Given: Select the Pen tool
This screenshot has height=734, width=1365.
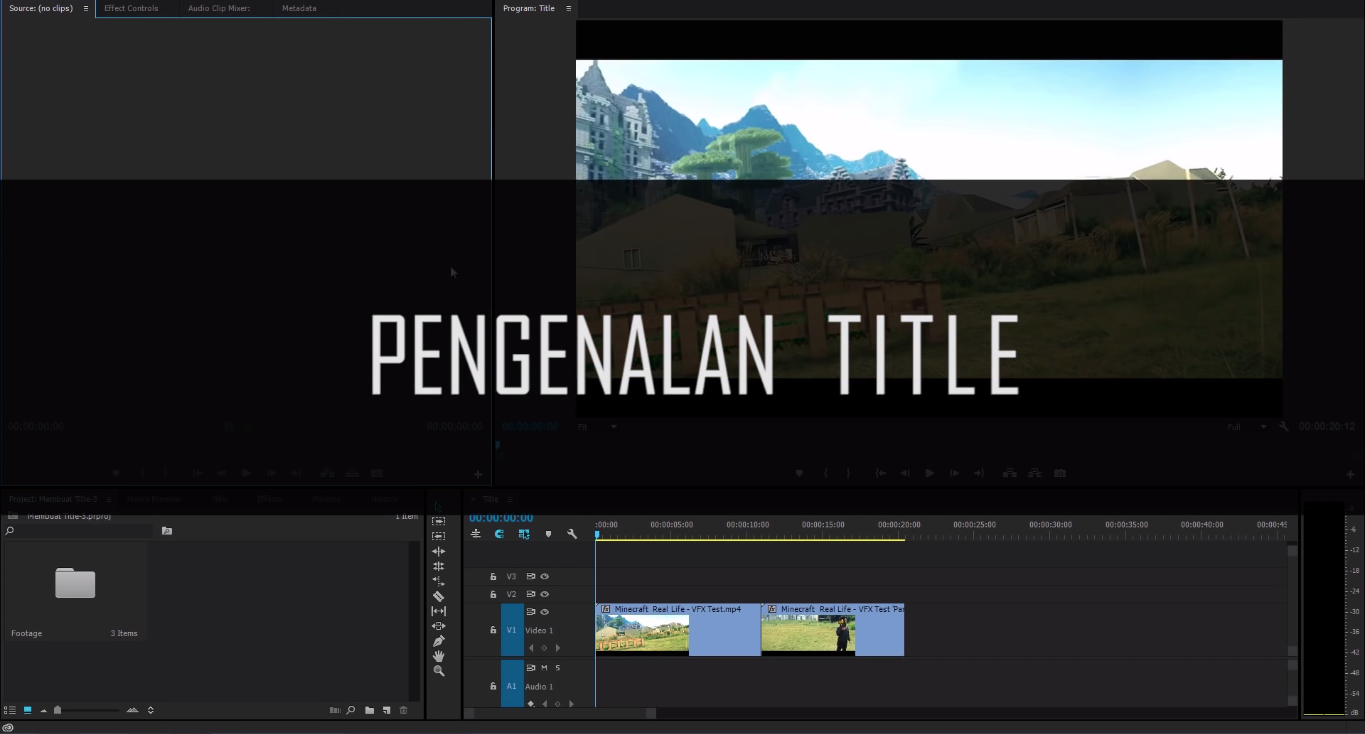Looking at the screenshot, I should coord(438,641).
